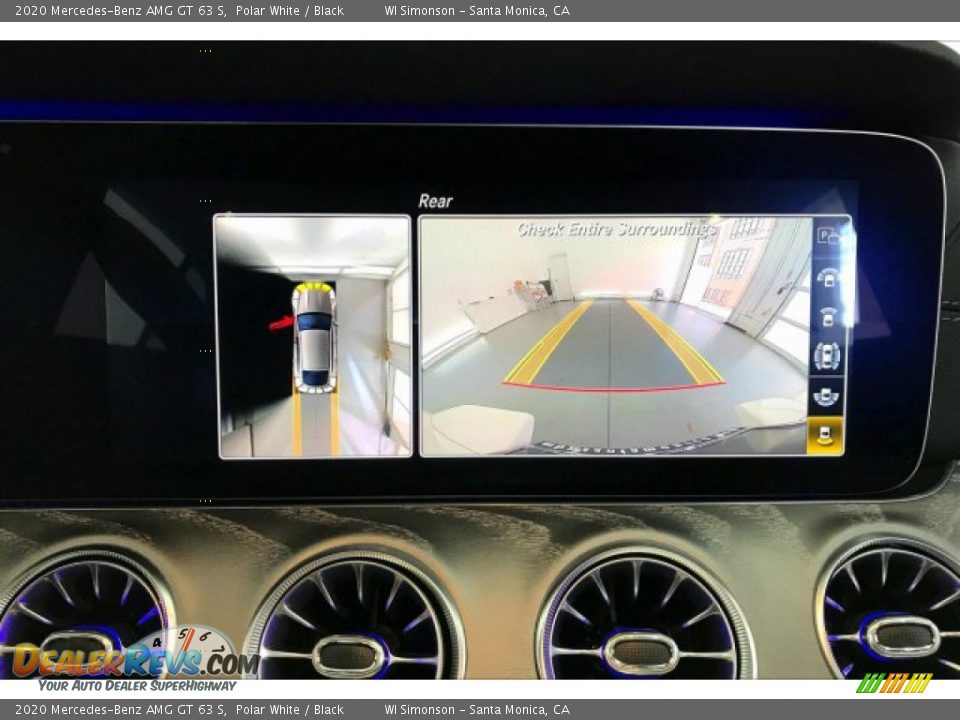This screenshot has width=960, height=720.
Task: Click top caption '2020 Mercedes-Benz AMG GT 63 S'
Action: click(x=120, y=10)
